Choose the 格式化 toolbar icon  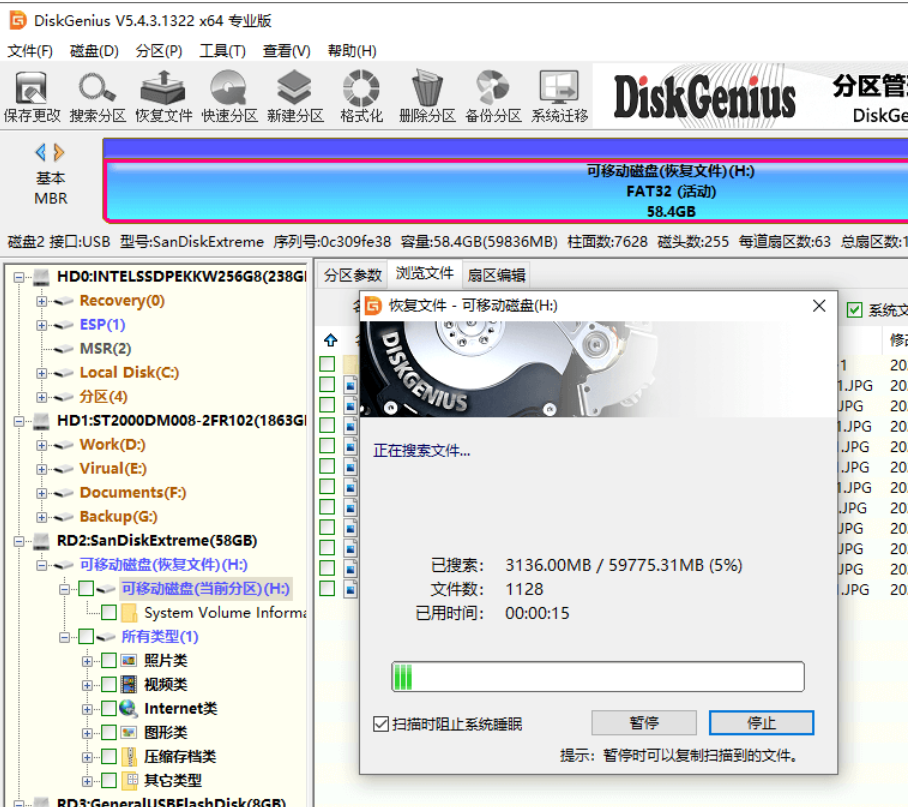pyautogui.click(x=361, y=96)
